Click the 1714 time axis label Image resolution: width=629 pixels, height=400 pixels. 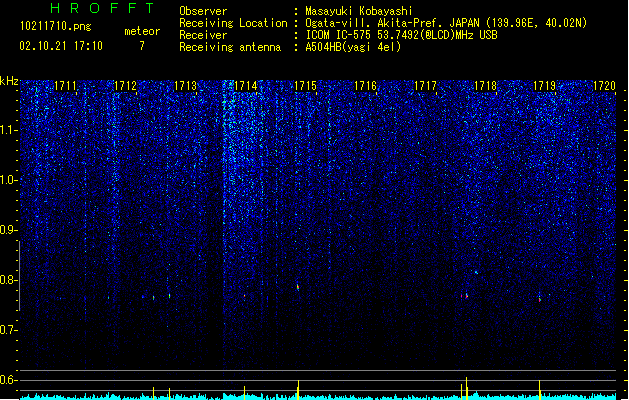pyautogui.click(x=246, y=86)
